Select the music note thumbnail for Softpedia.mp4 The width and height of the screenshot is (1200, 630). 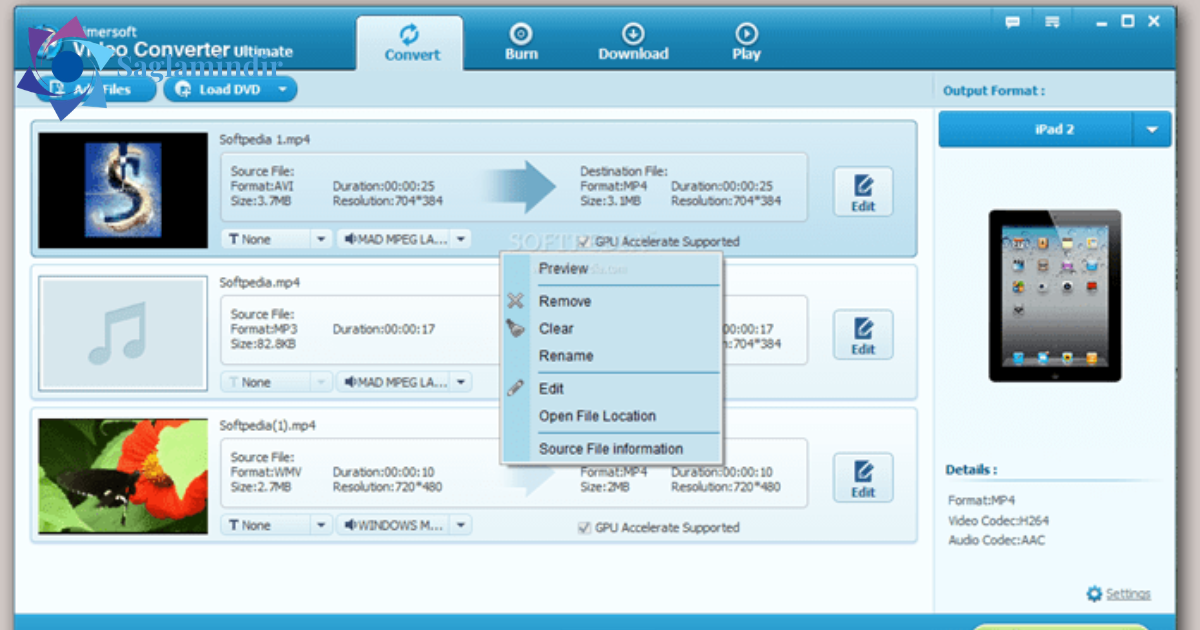pos(123,333)
